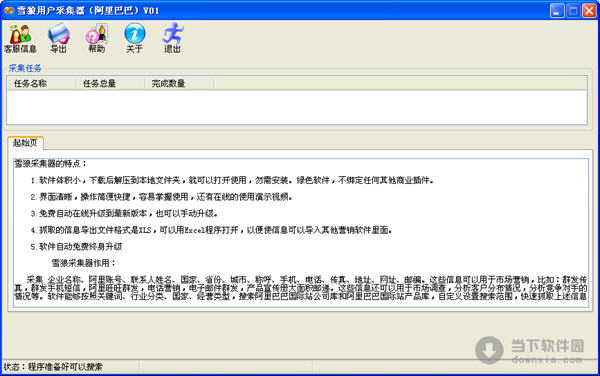Click the 采集任务 group label
600x376 pixels.
coord(25,68)
